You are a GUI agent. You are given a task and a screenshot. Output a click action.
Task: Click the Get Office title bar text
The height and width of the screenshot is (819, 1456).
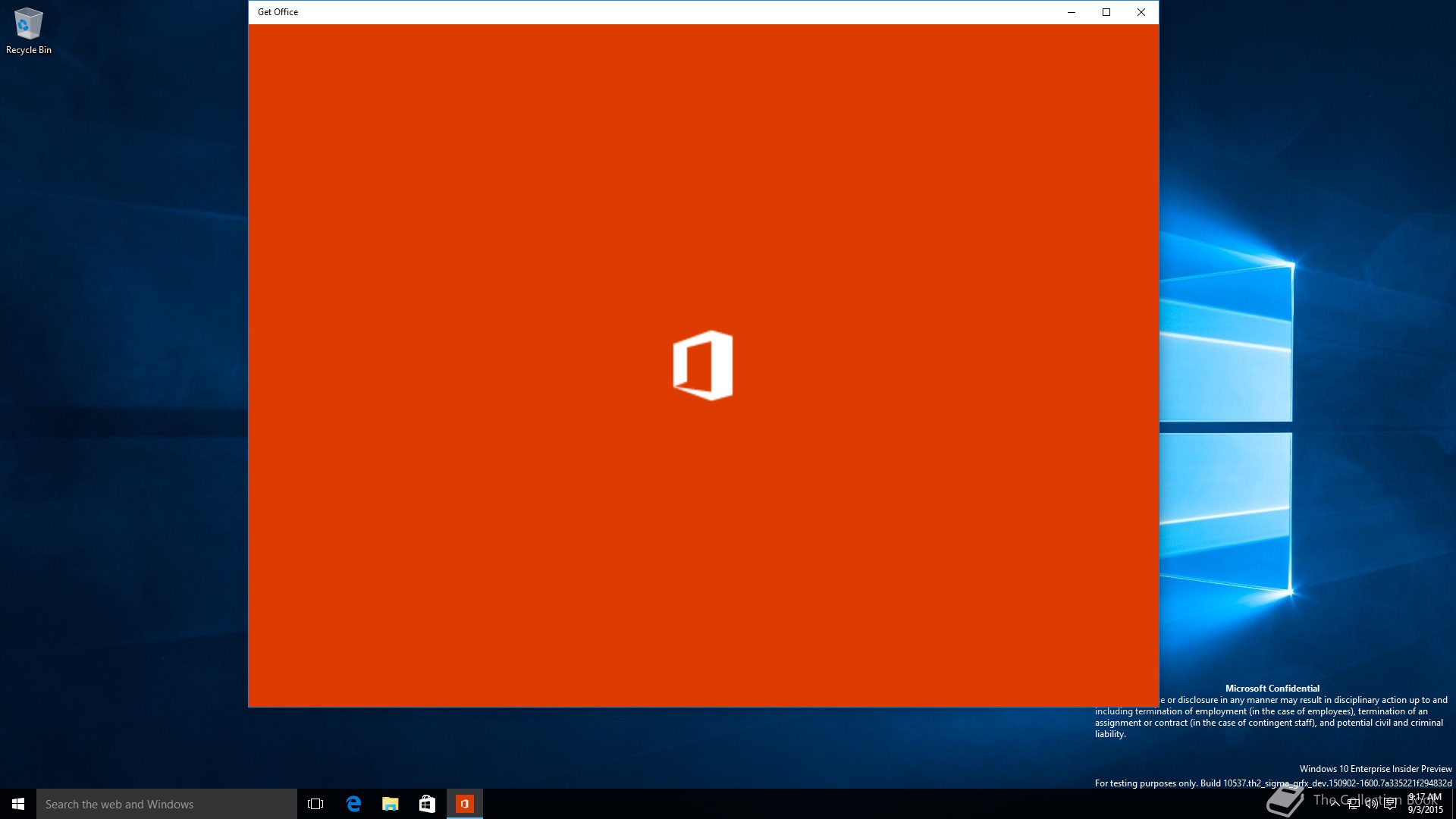click(x=278, y=12)
